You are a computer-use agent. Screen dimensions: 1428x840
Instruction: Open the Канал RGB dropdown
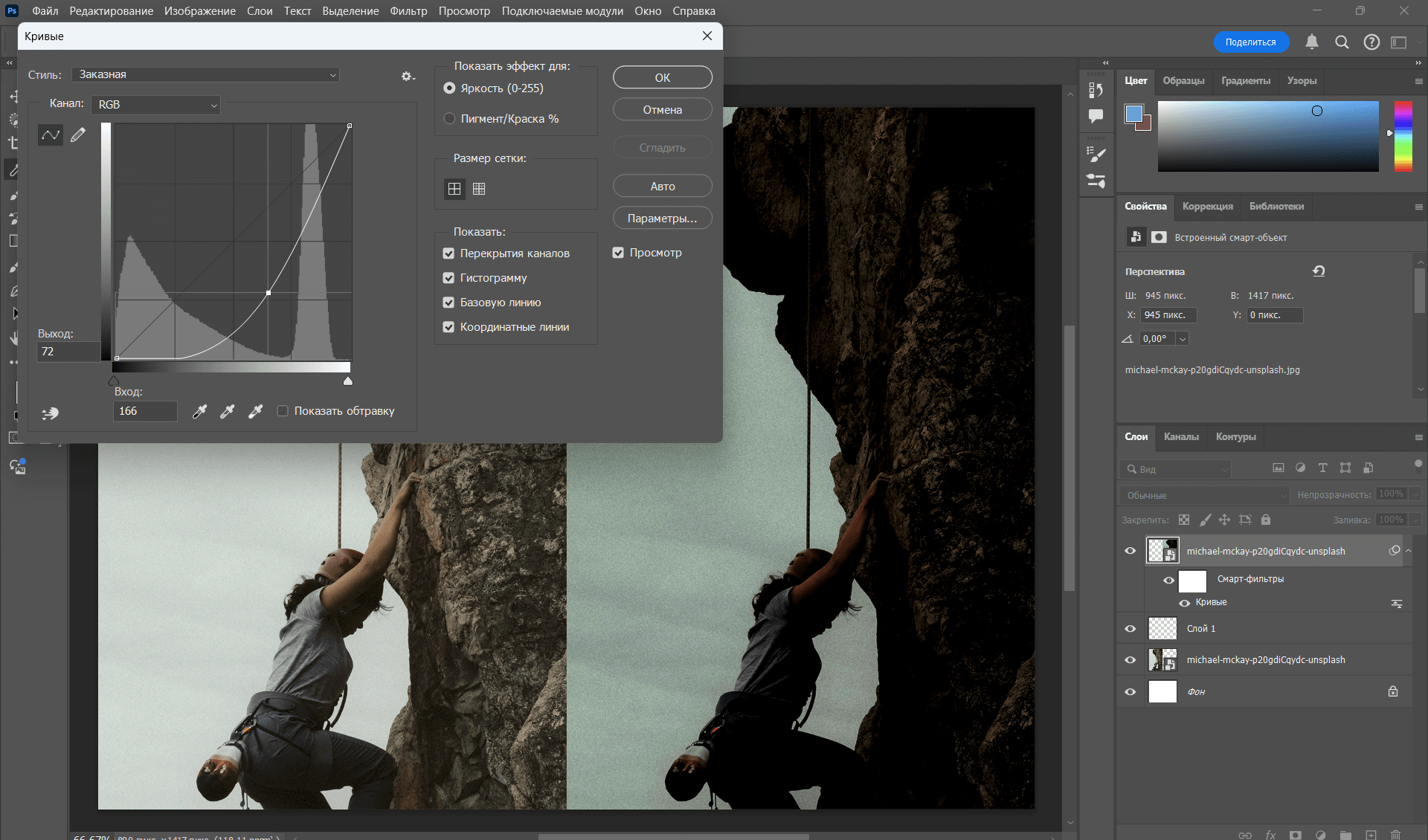pos(155,105)
